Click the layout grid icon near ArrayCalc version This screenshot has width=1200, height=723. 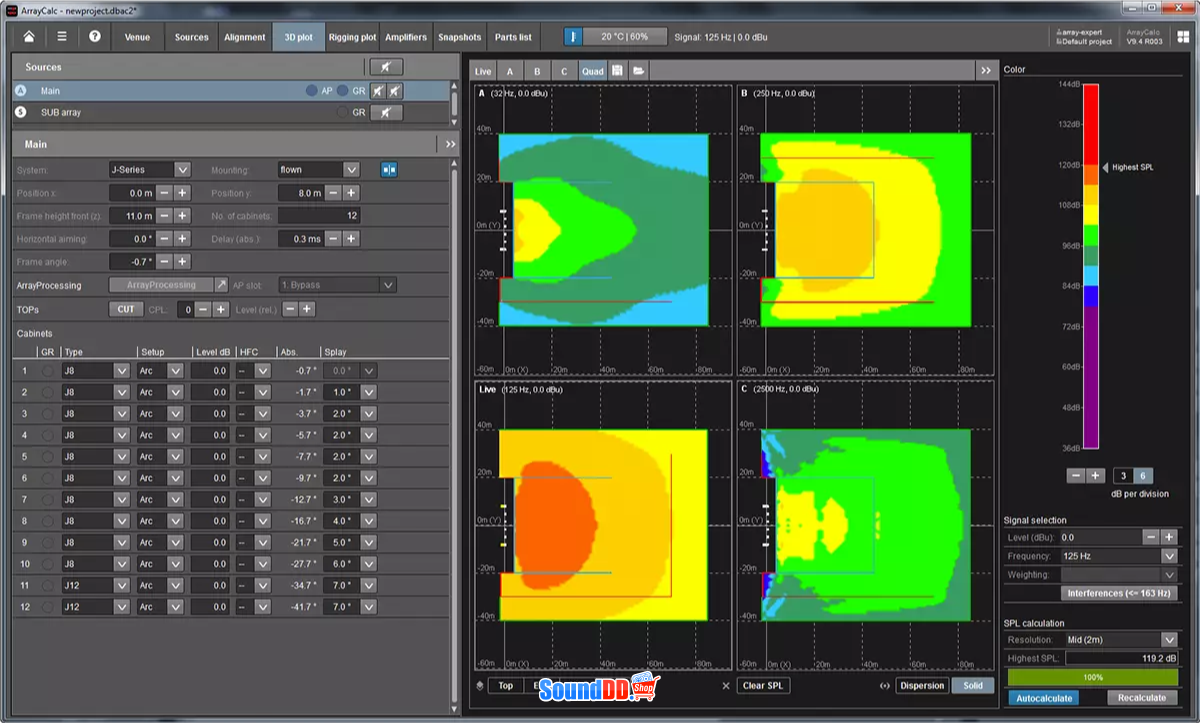[1183, 37]
